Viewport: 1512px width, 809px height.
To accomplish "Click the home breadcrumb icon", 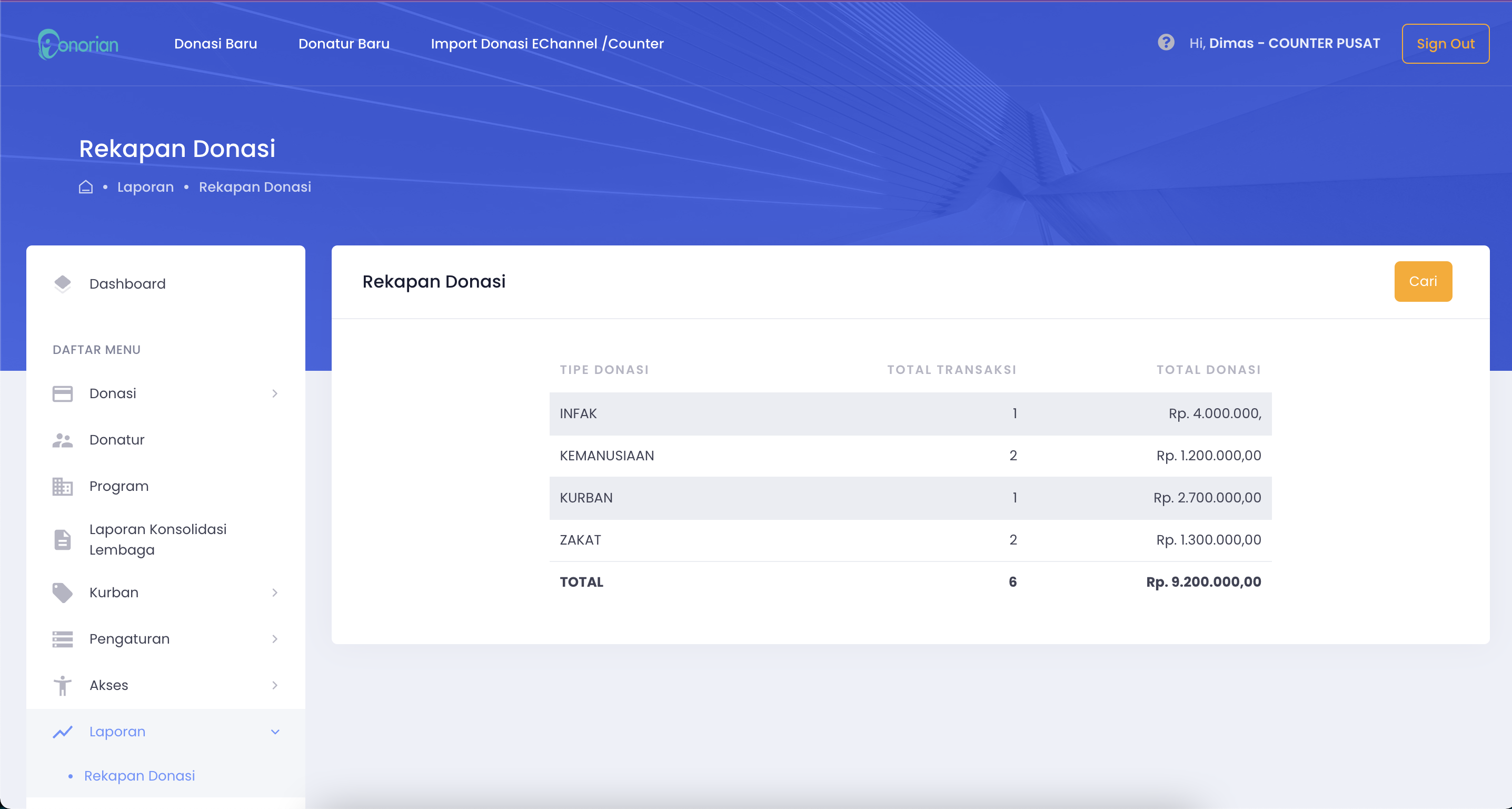I will [x=86, y=186].
